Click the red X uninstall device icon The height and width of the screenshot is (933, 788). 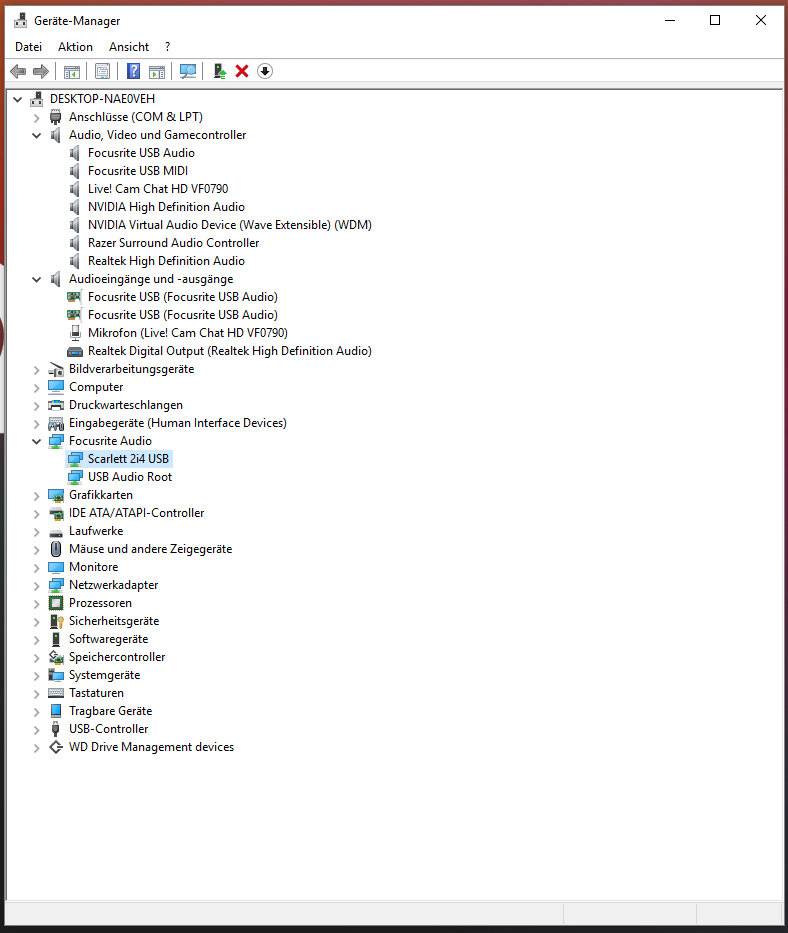tap(242, 71)
